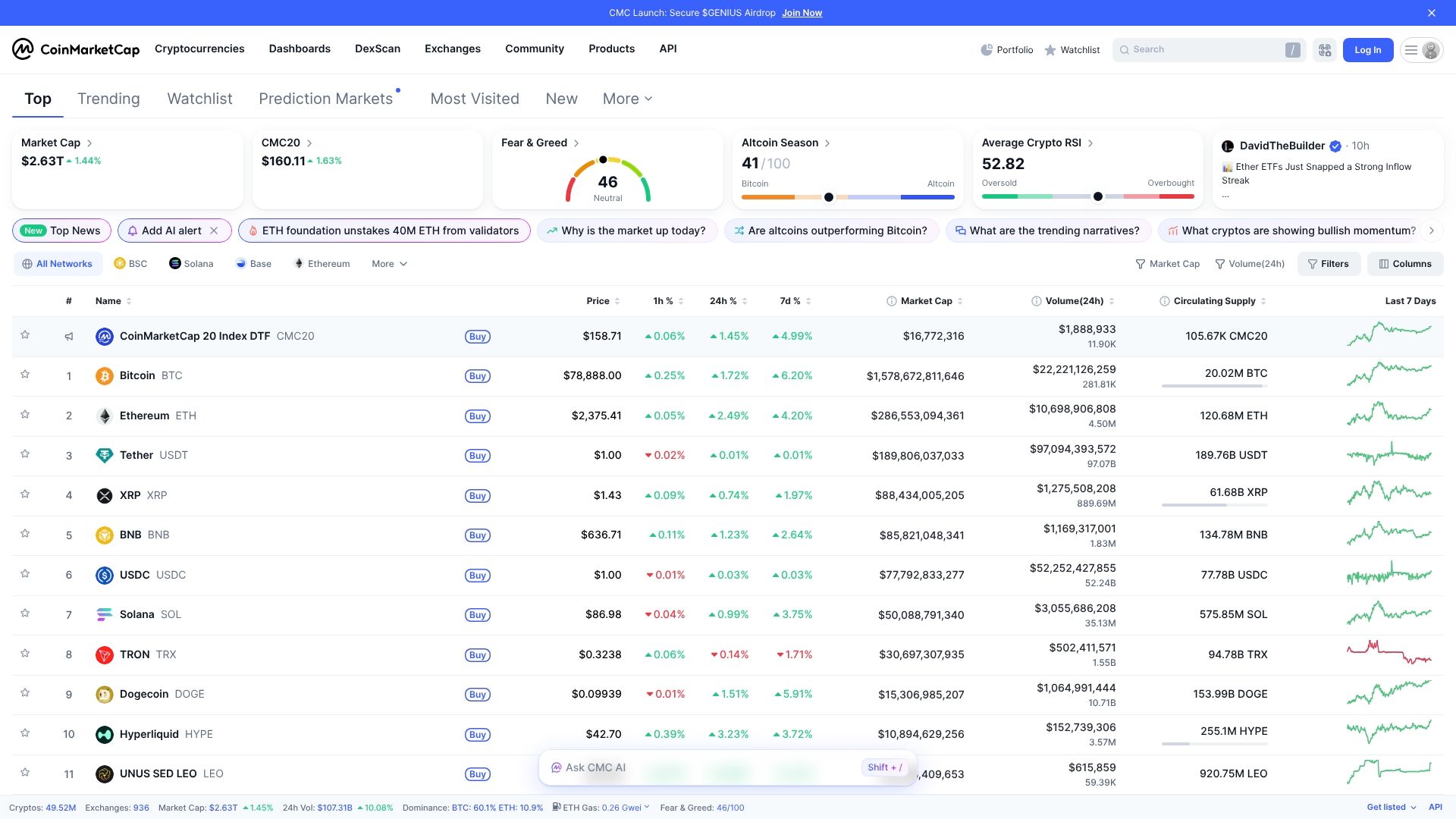Click the XRP coin logo
The width and height of the screenshot is (1456, 819).
pyautogui.click(x=105, y=496)
